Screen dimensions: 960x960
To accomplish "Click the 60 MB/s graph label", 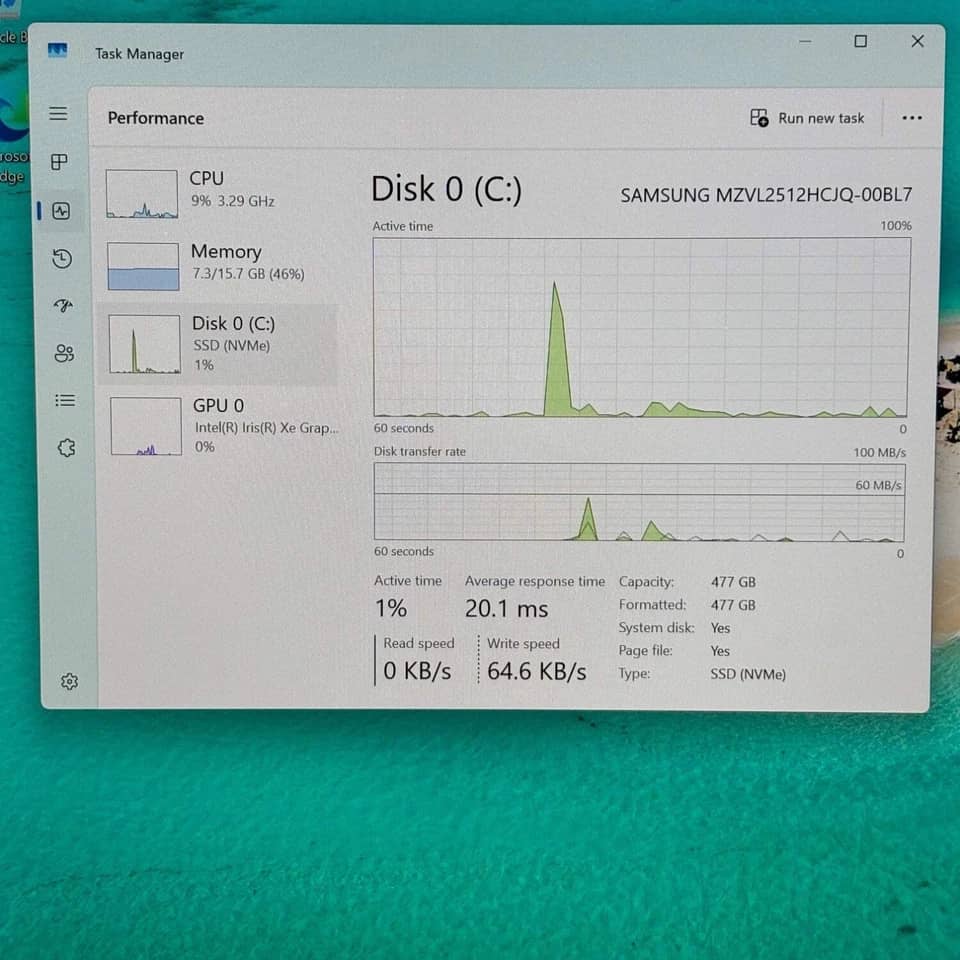I will pyautogui.click(x=877, y=486).
